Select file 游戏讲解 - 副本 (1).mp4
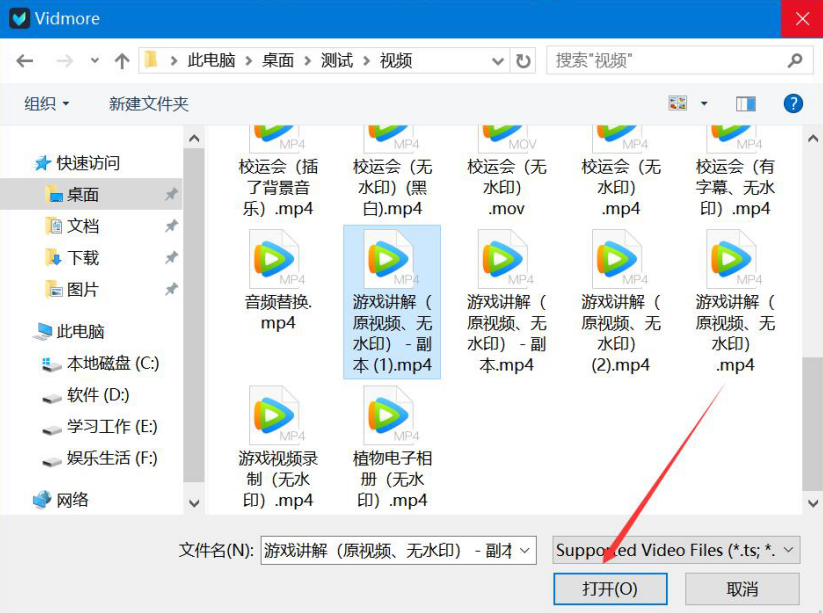Screen dimensions: 823x613 point(392,302)
